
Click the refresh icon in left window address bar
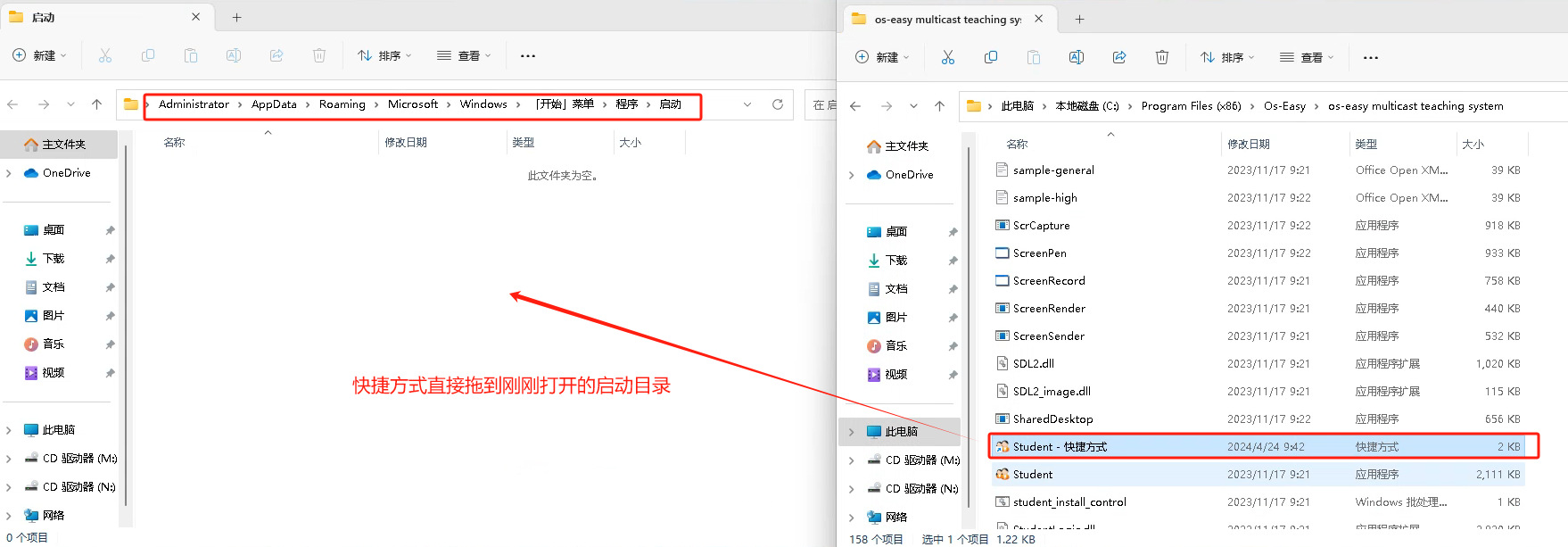[x=777, y=104]
